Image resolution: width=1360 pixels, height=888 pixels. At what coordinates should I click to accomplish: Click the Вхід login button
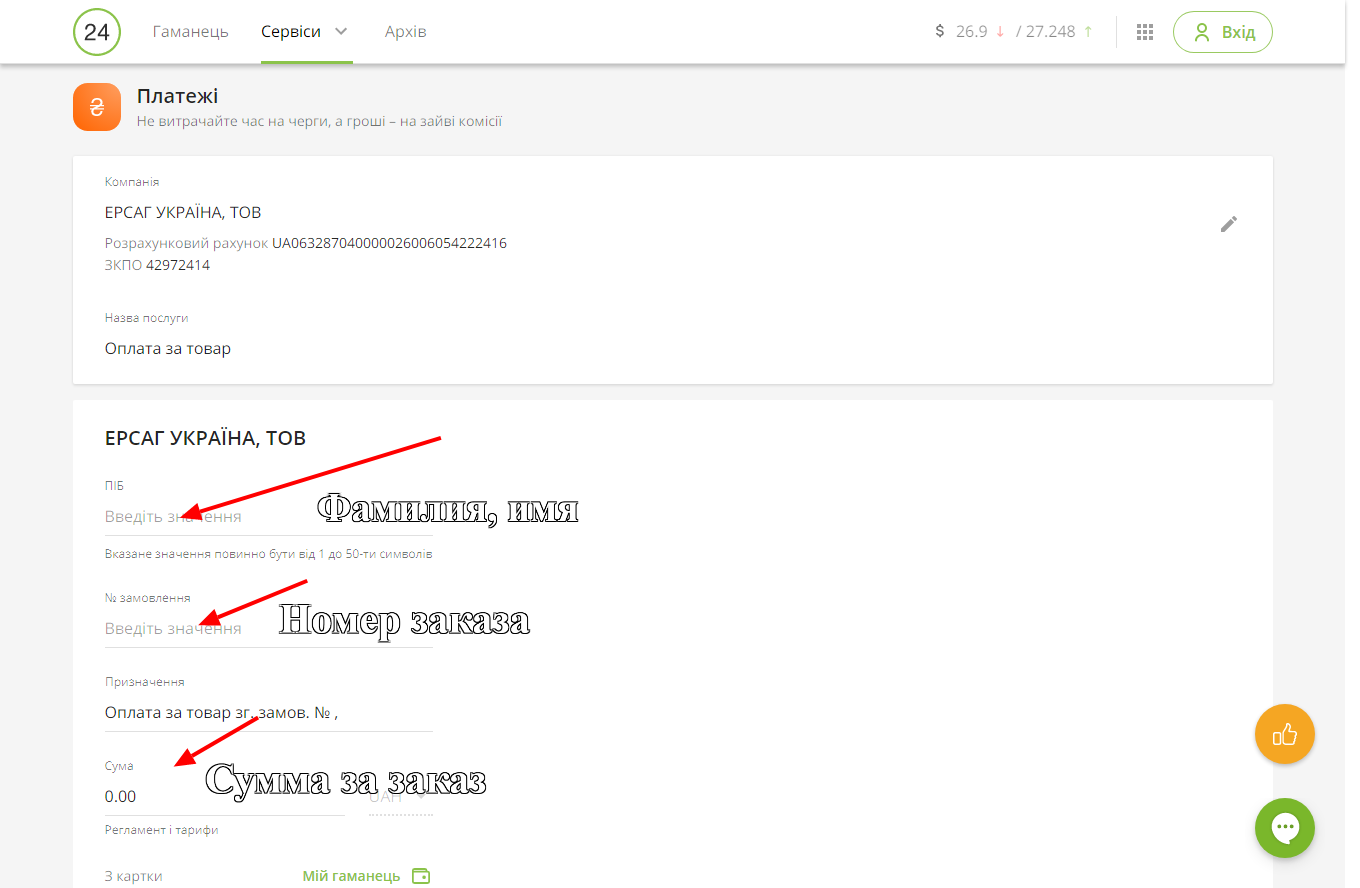click(x=1223, y=32)
